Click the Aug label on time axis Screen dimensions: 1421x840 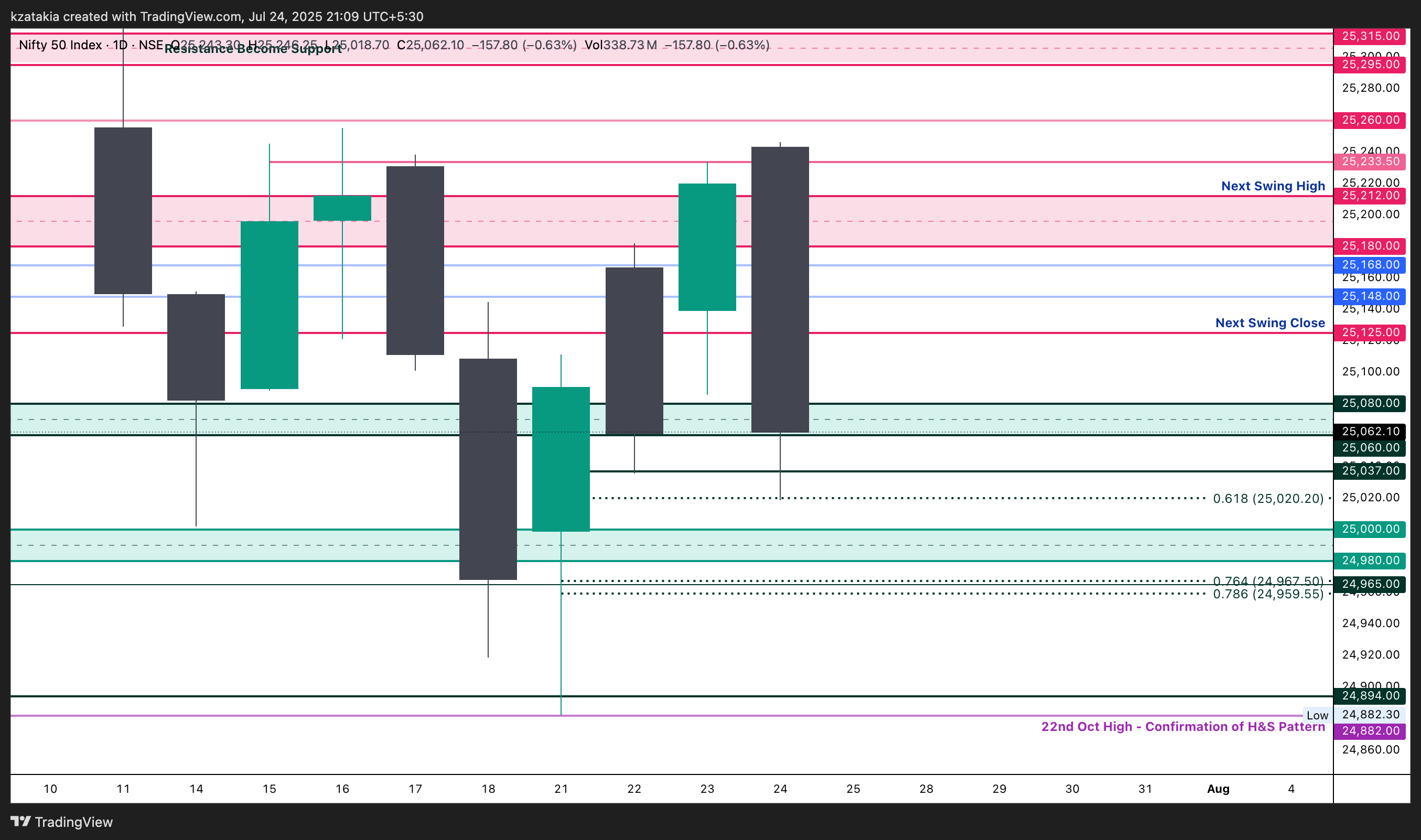pos(1218,789)
